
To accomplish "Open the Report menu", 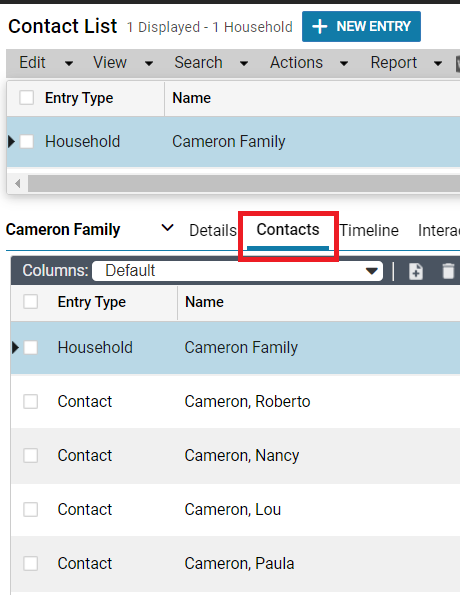I will point(406,63).
